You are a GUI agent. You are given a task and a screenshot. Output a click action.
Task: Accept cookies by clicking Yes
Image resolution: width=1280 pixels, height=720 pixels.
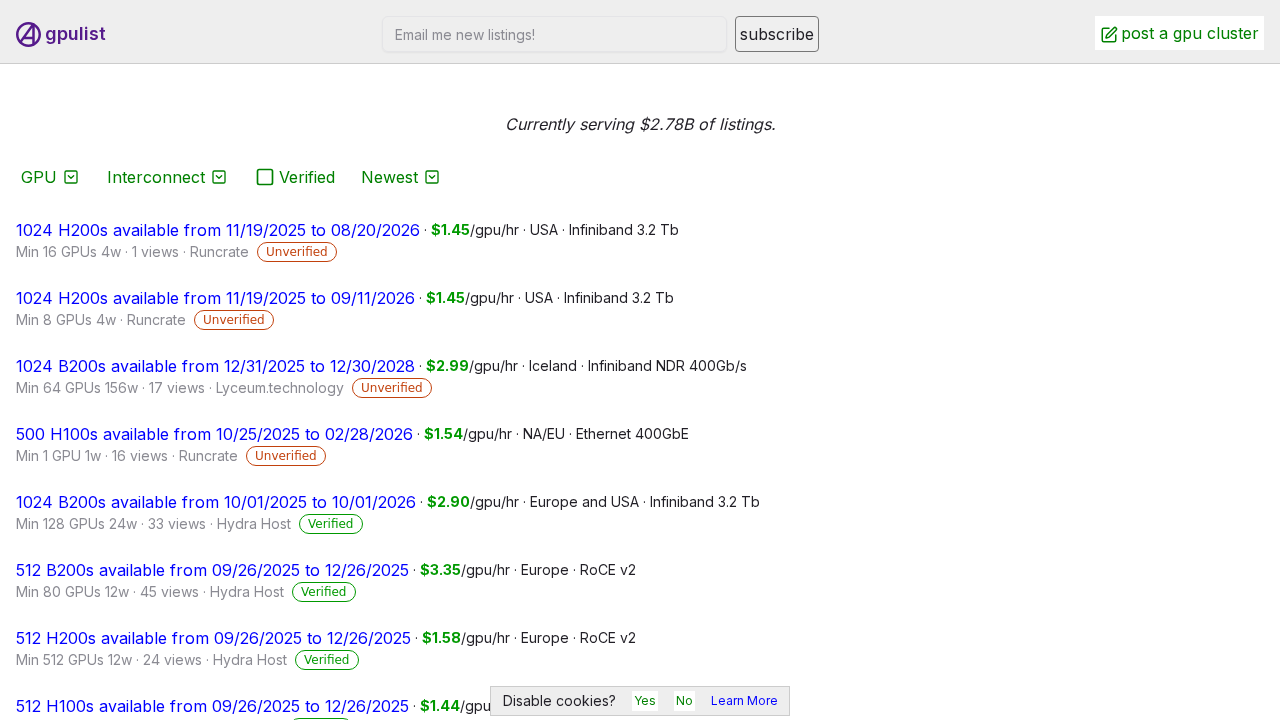coord(645,701)
